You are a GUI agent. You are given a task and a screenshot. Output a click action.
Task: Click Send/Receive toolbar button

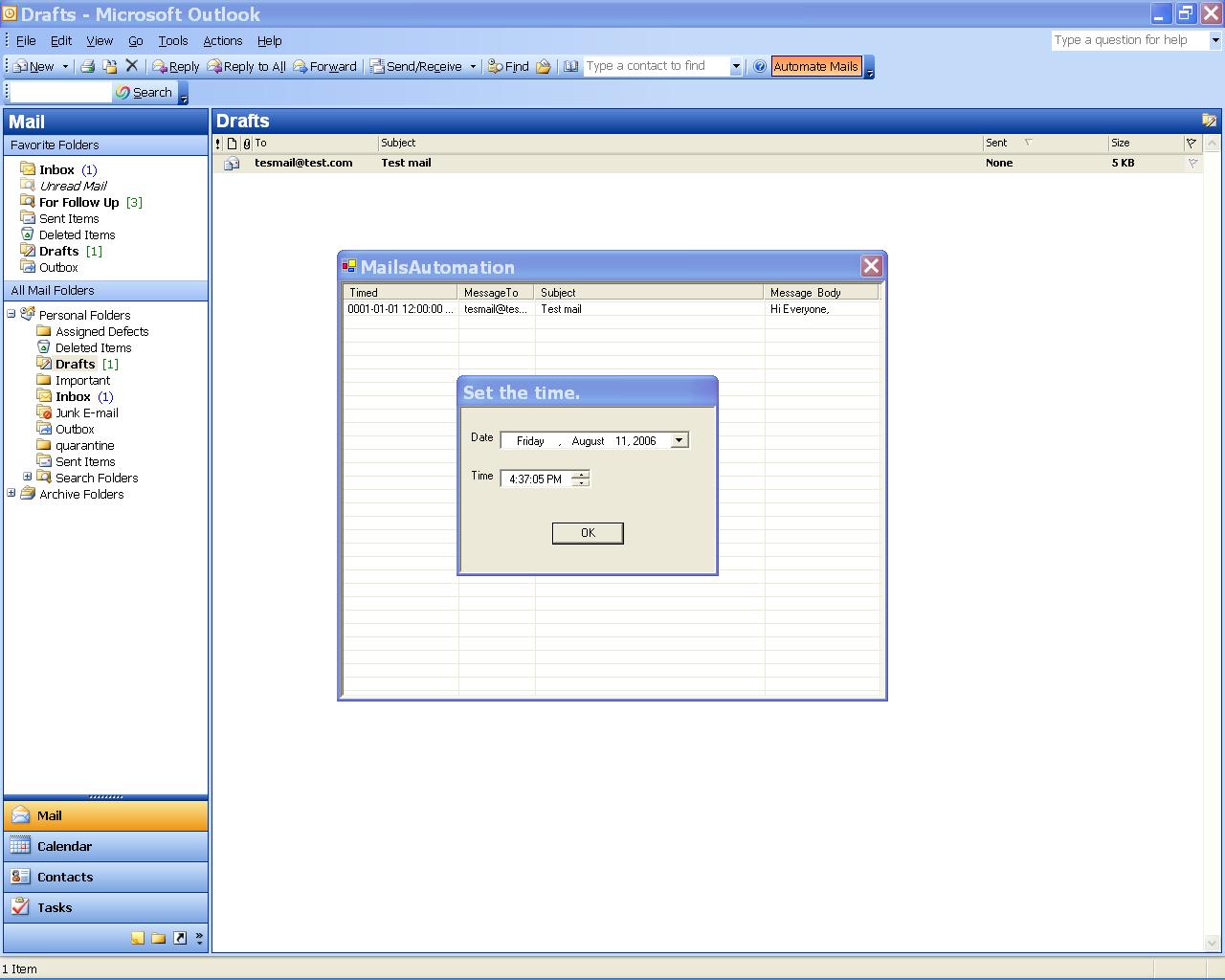pyautogui.click(x=416, y=66)
